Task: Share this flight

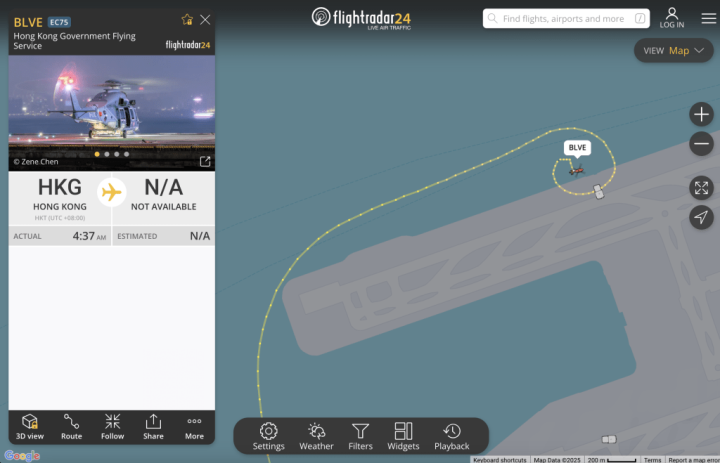Action: (153, 427)
